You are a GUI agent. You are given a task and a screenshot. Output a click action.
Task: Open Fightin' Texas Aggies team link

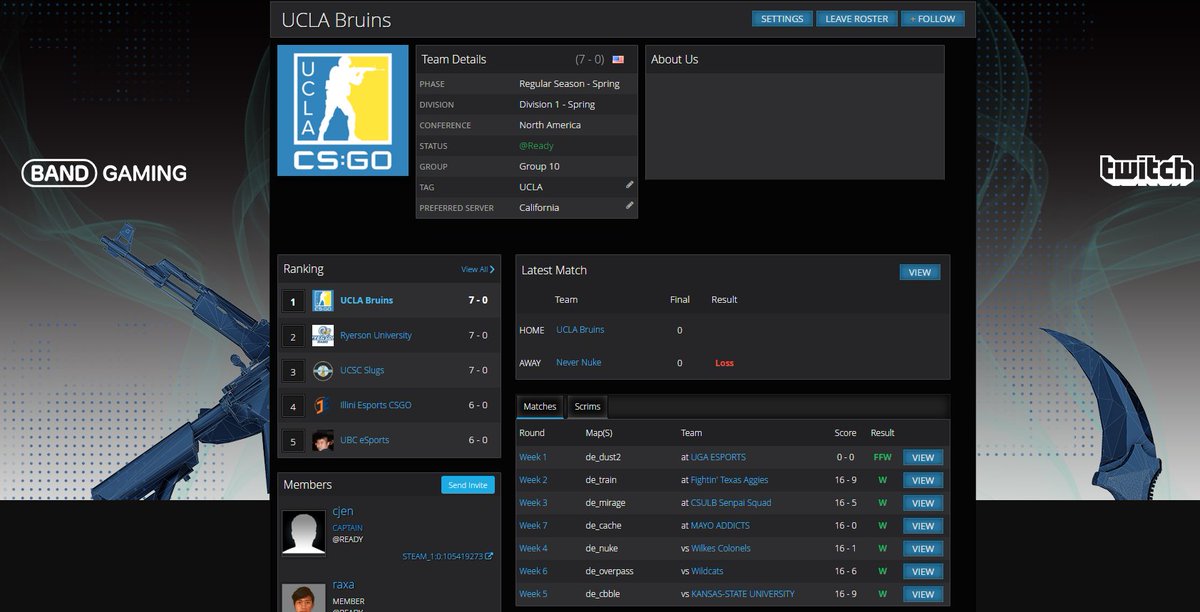(730, 480)
